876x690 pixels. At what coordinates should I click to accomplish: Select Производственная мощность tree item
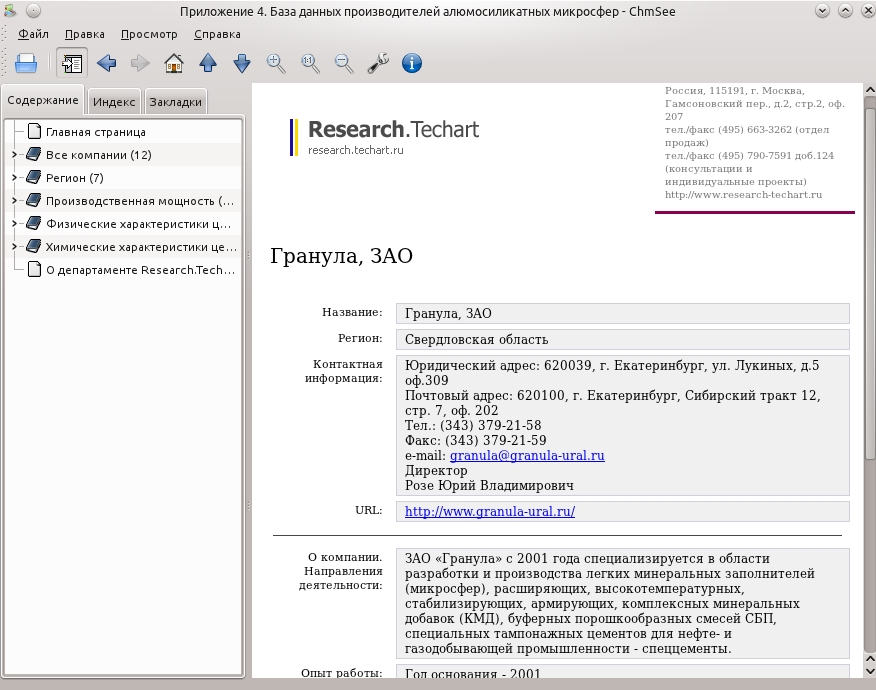[140, 201]
